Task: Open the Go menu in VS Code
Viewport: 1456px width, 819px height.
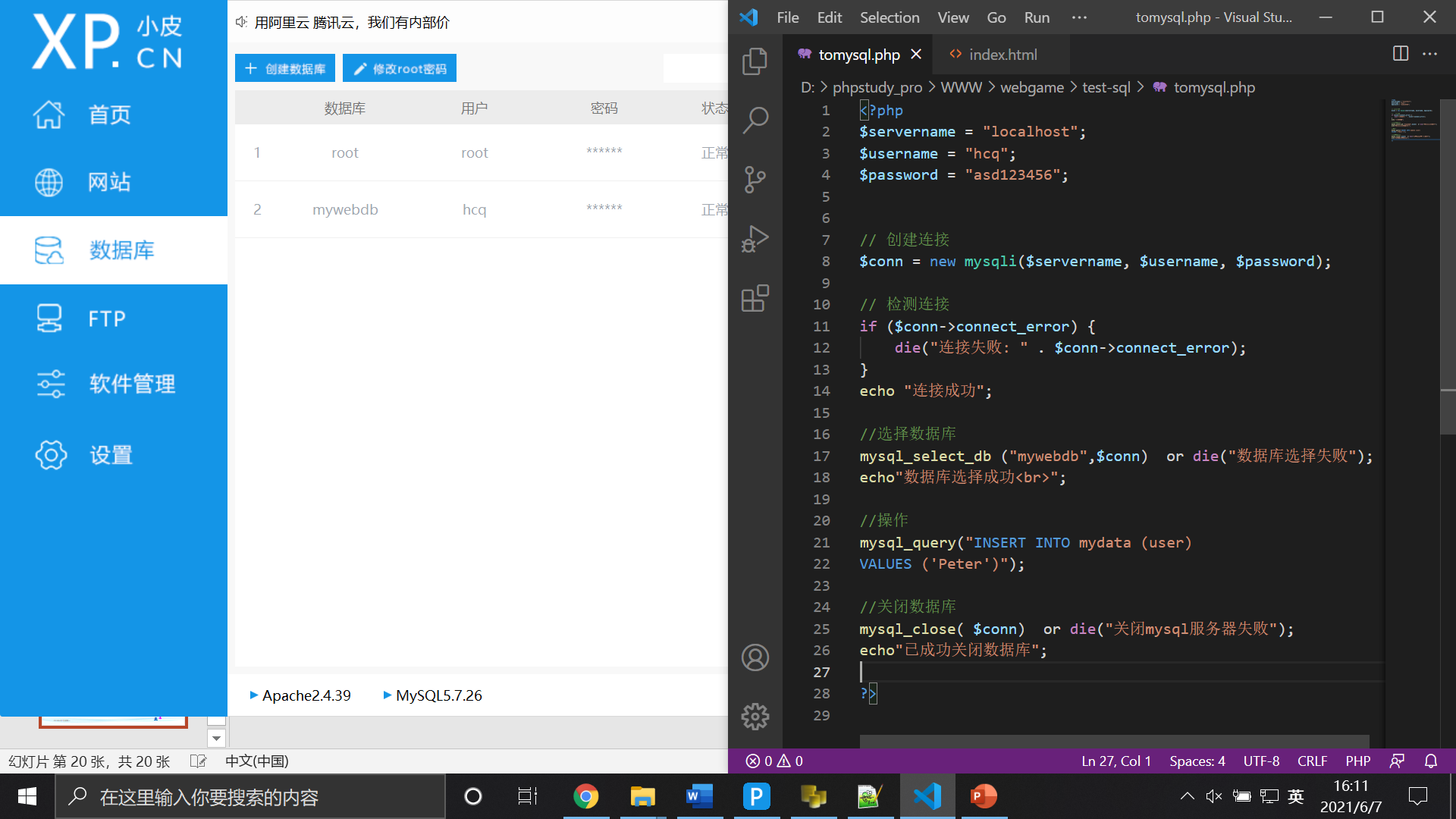Action: (x=996, y=17)
